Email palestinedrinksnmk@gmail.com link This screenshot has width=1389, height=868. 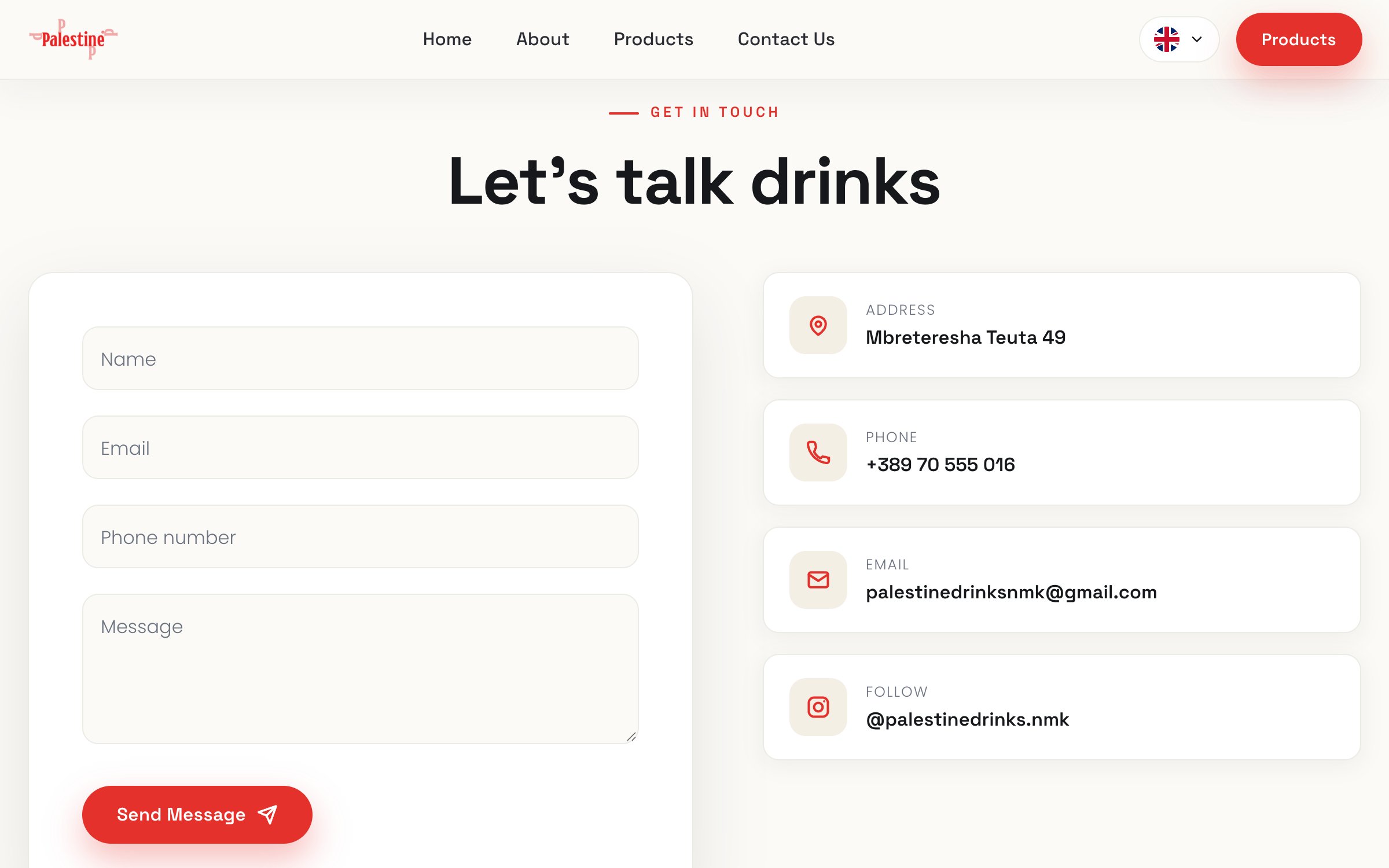pos(1012,593)
